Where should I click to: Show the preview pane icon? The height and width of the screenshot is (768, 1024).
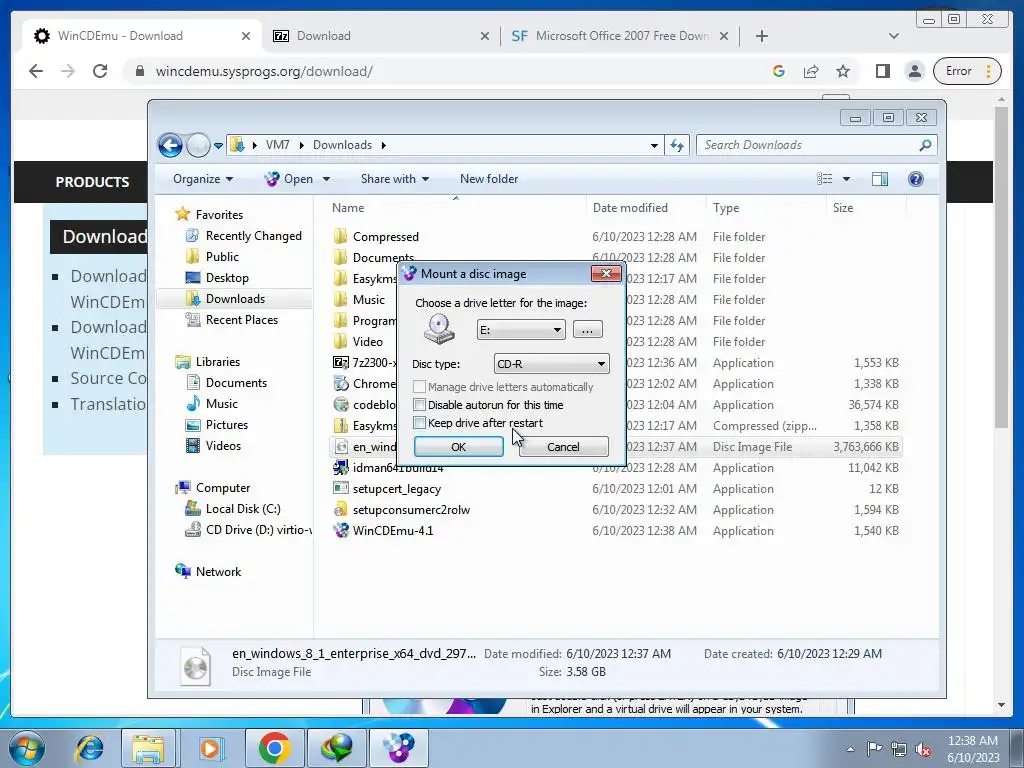click(880, 179)
